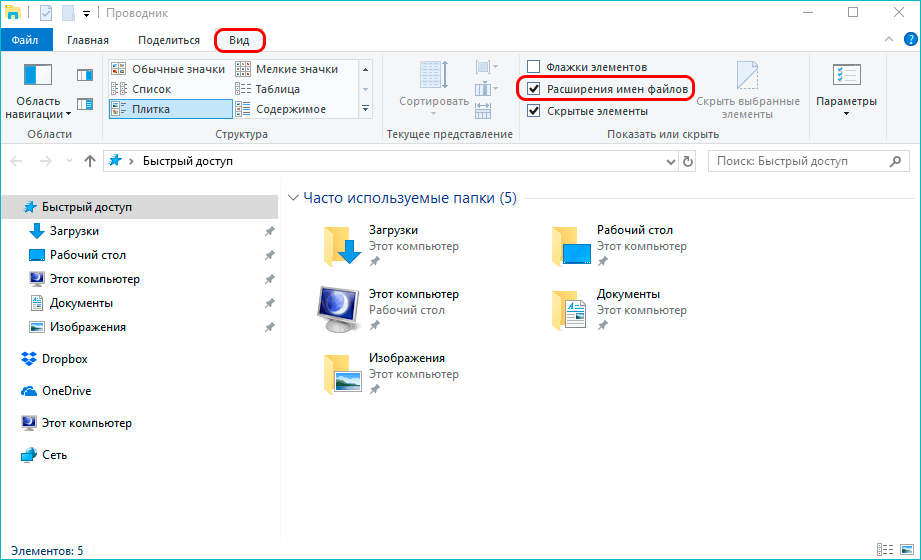Open the blue Help icon

(x=910, y=39)
